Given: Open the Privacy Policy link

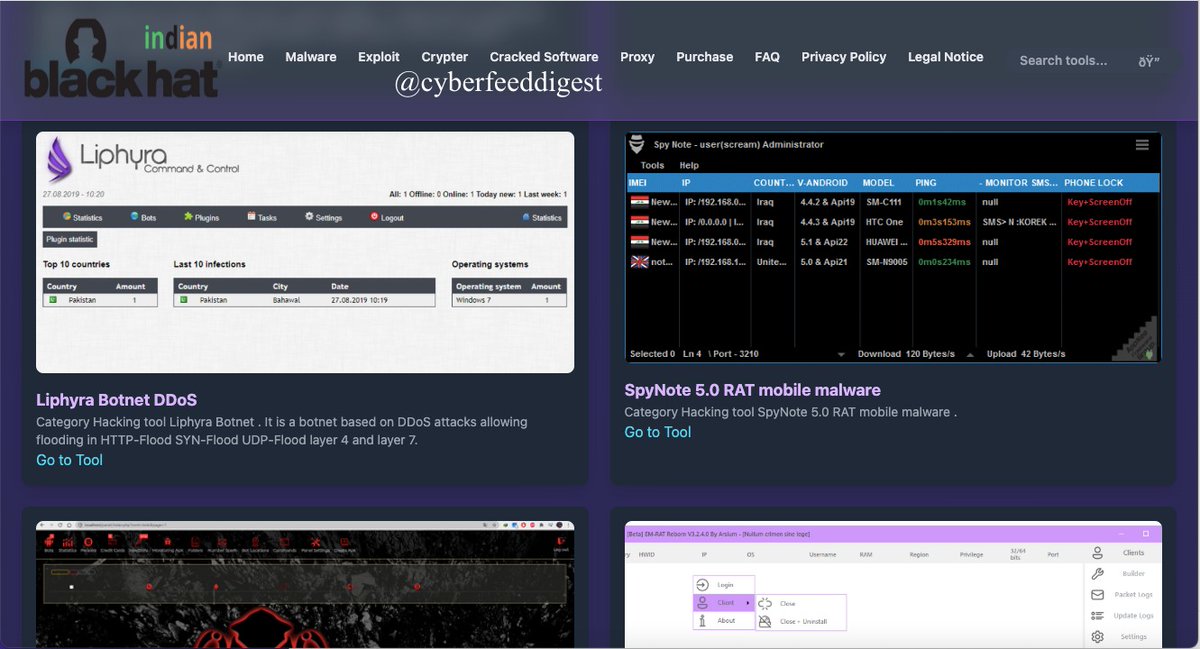Looking at the screenshot, I should click(844, 57).
